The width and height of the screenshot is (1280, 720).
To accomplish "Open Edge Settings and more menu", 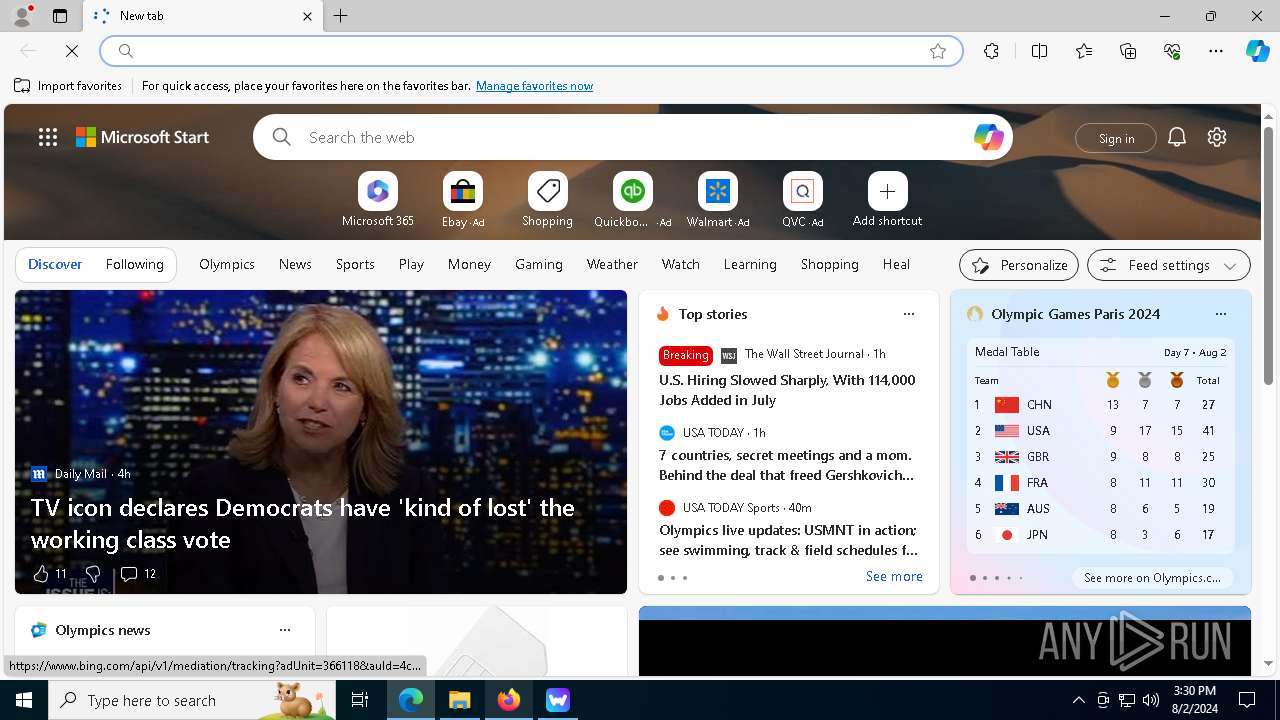I will click(x=1216, y=51).
